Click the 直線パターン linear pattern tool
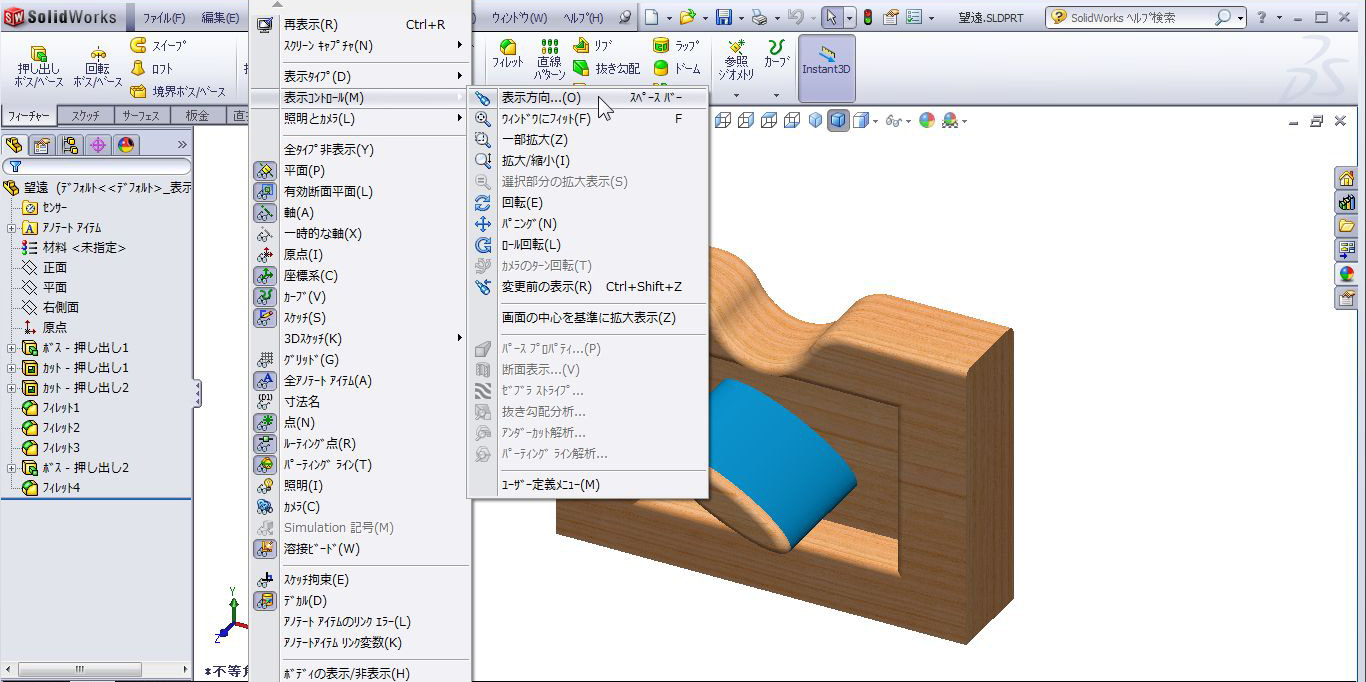Viewport: 1366px width, 682px height. pyautogui.click(x=549, y=60)
